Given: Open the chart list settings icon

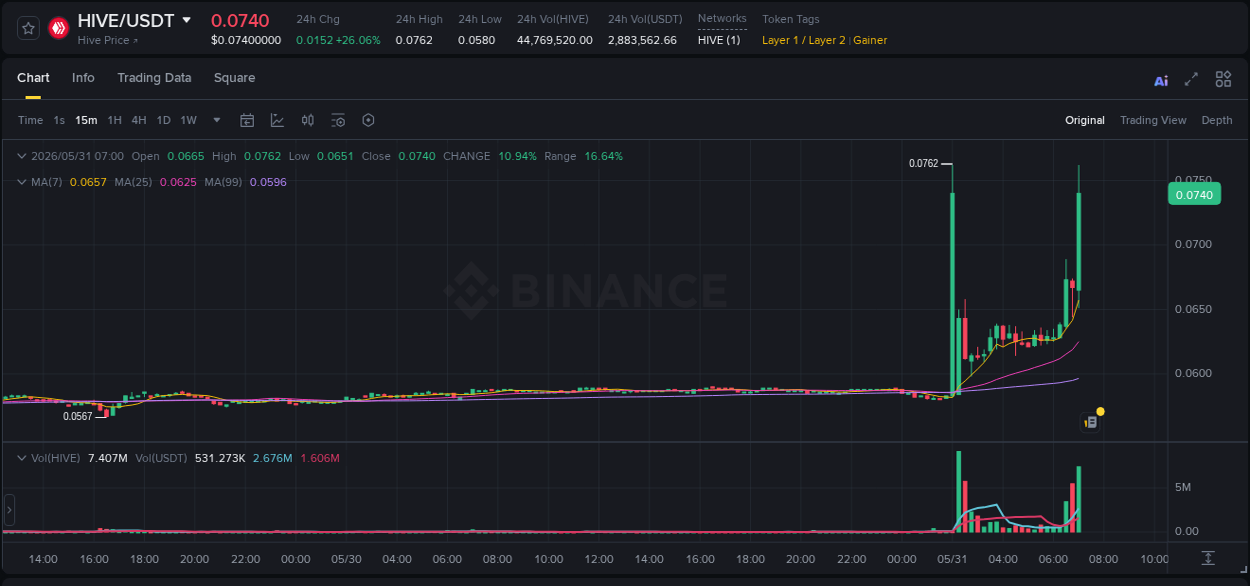Looking at the screenshot, I should pos(338,120).
